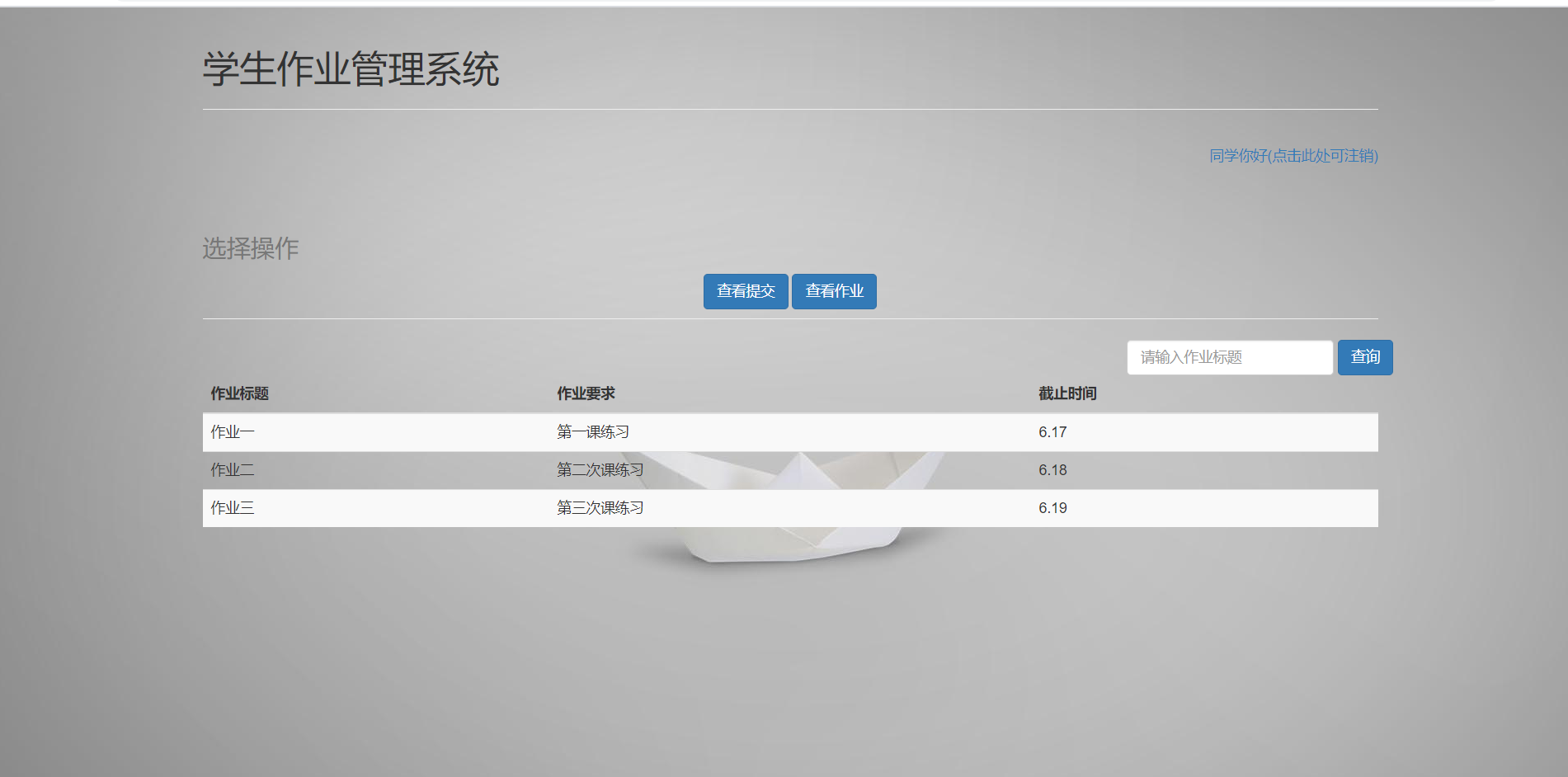The image size is (1568, 777).
Task: Click the 选择操作 section heading
Action: (252, 247)
